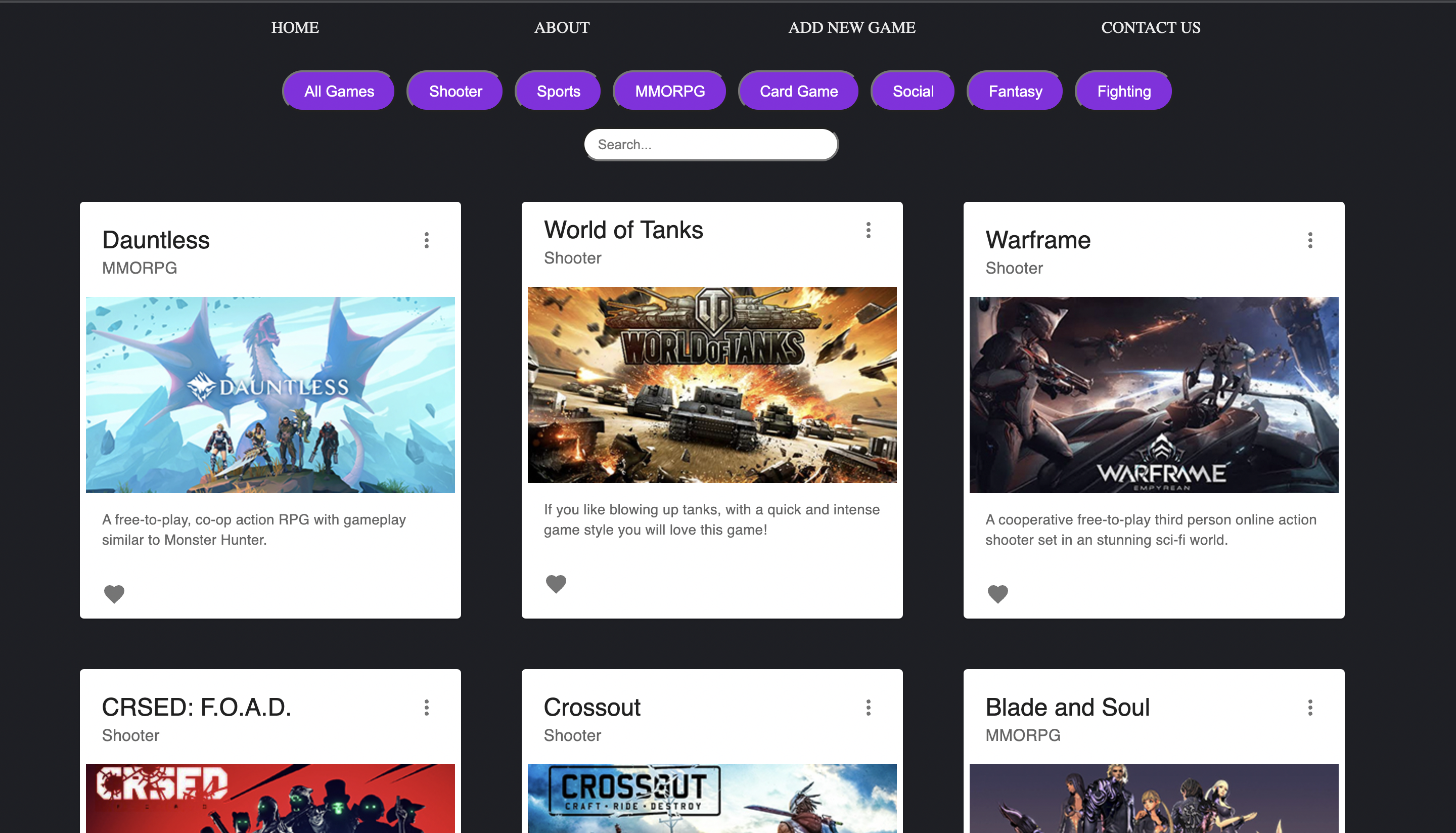Open the Warframe card more-options menu

click(1310, 240)
